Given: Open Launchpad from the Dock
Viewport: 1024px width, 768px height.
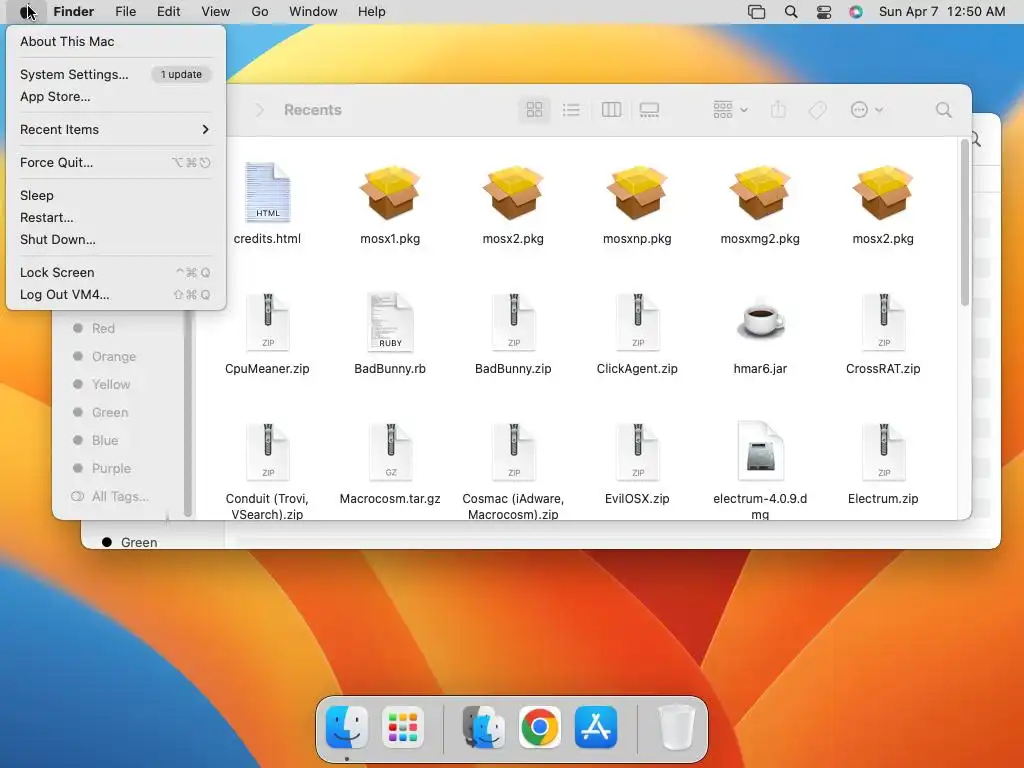Looking at the screenshot, I should pyautogui.click(x=403, y=727).
